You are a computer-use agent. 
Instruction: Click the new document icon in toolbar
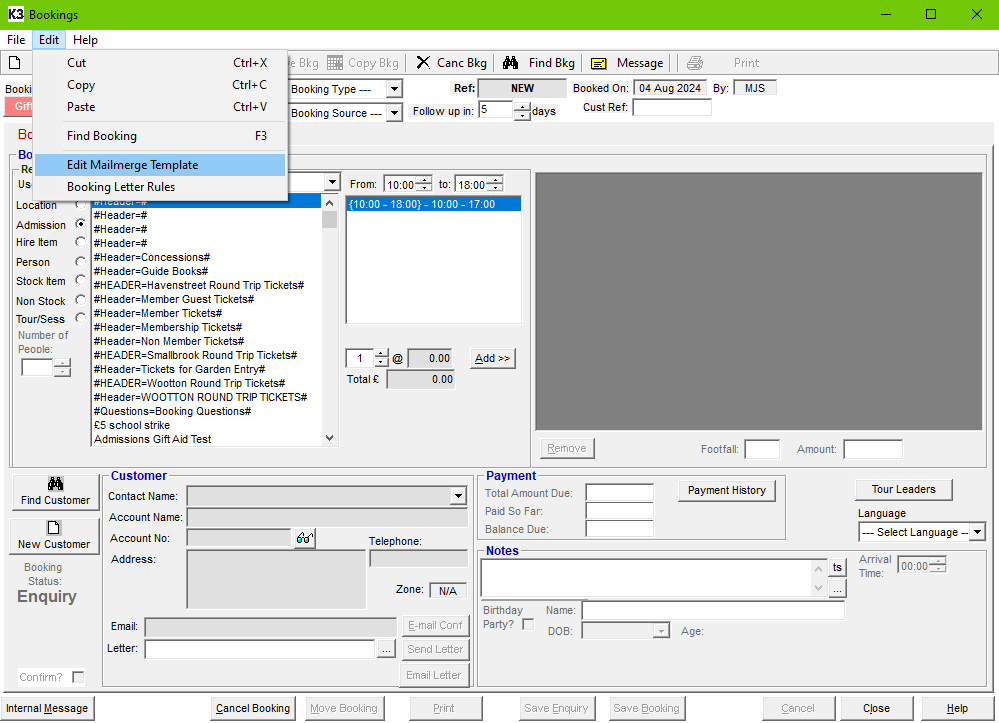[14, 63]
